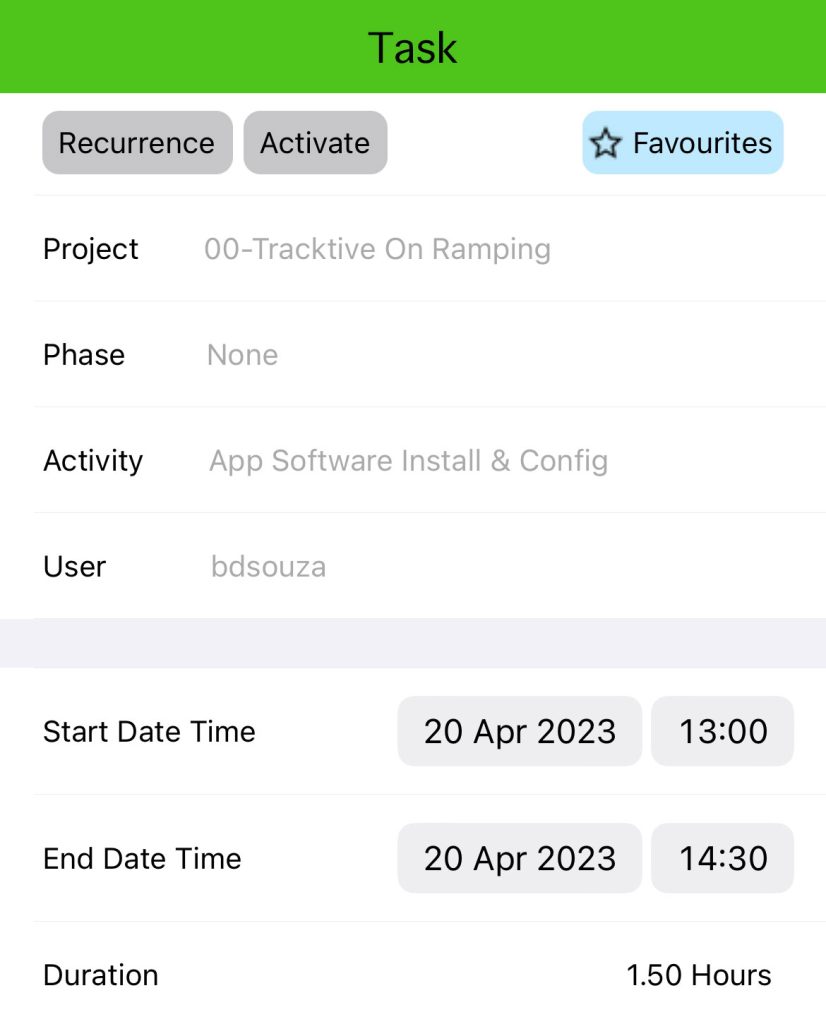Tap the Activate button
Screen dimensions: 826x1024
point(315,142)
